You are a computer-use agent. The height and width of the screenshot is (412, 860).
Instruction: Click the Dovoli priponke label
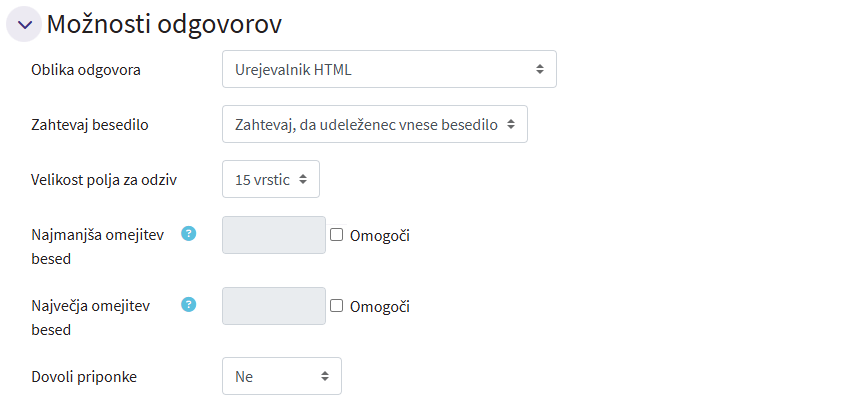85,377
